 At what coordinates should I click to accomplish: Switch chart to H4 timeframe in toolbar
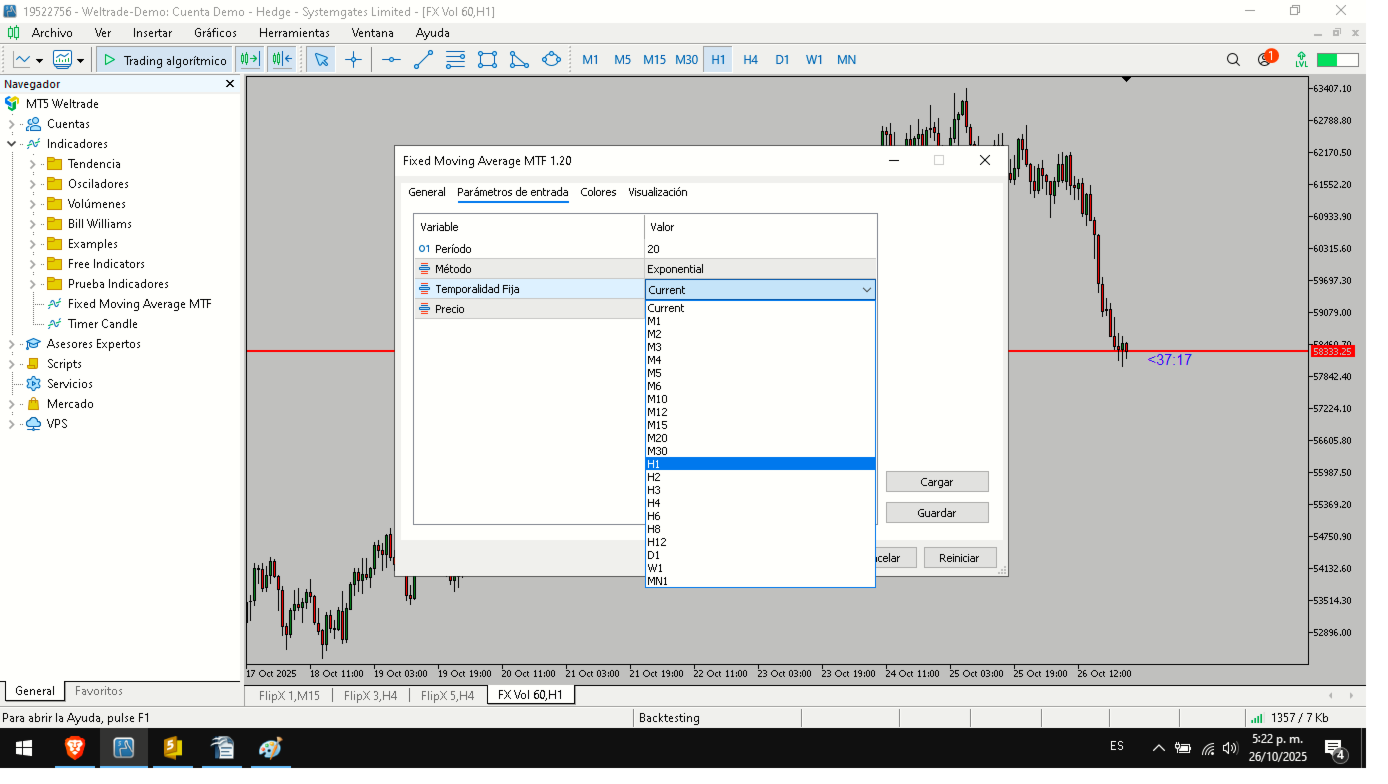coord(750,60)
